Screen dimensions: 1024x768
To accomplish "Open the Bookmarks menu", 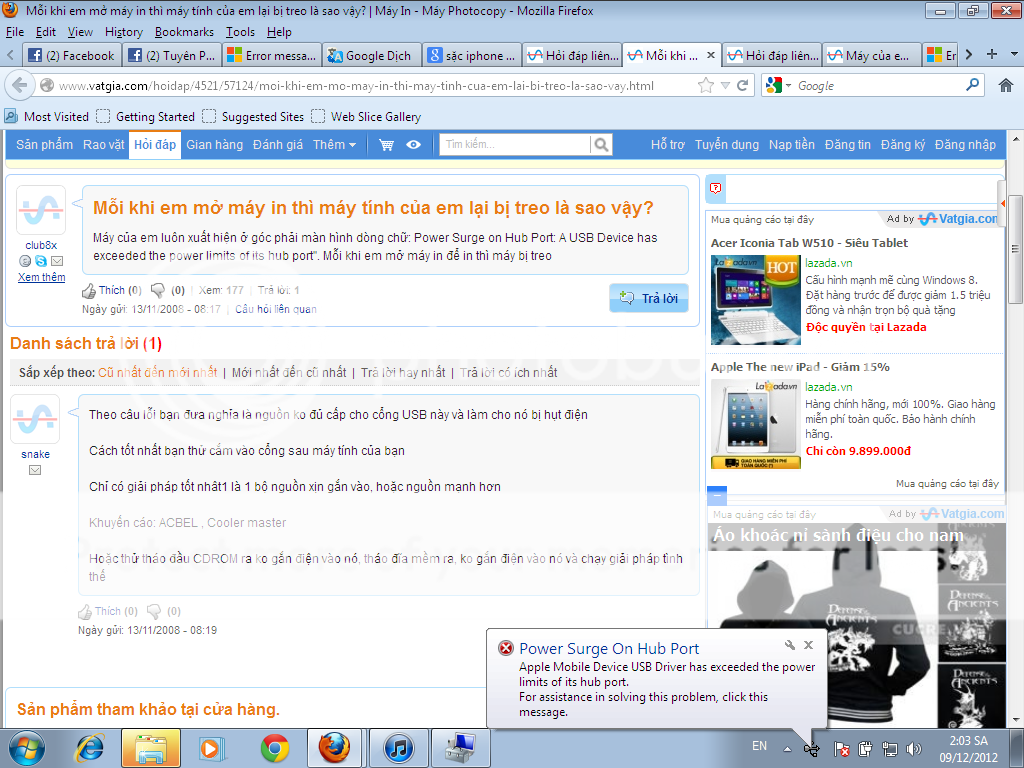I will [184, 32].
